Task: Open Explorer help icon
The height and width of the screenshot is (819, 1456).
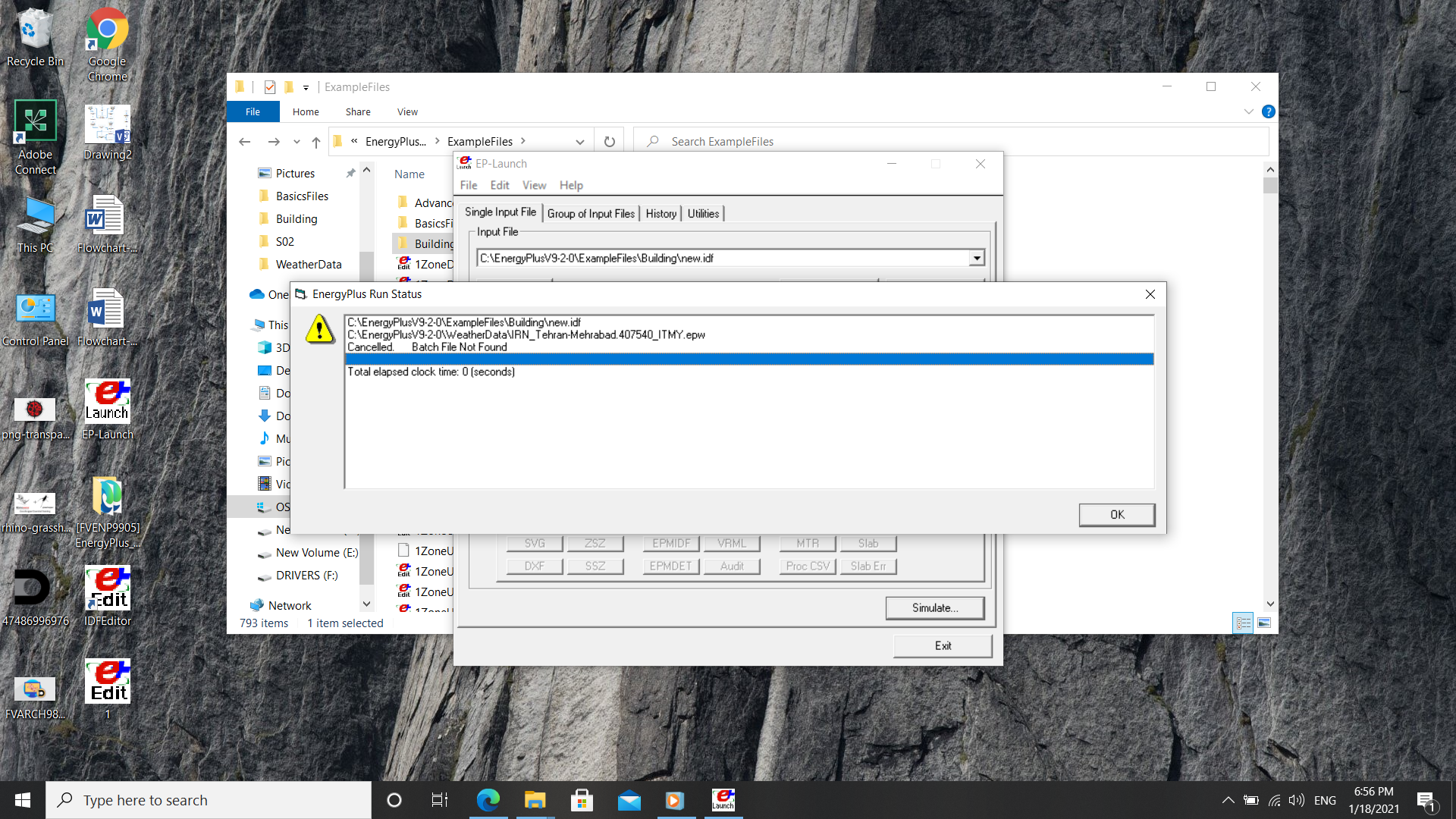Action: tap(1268, 111)
